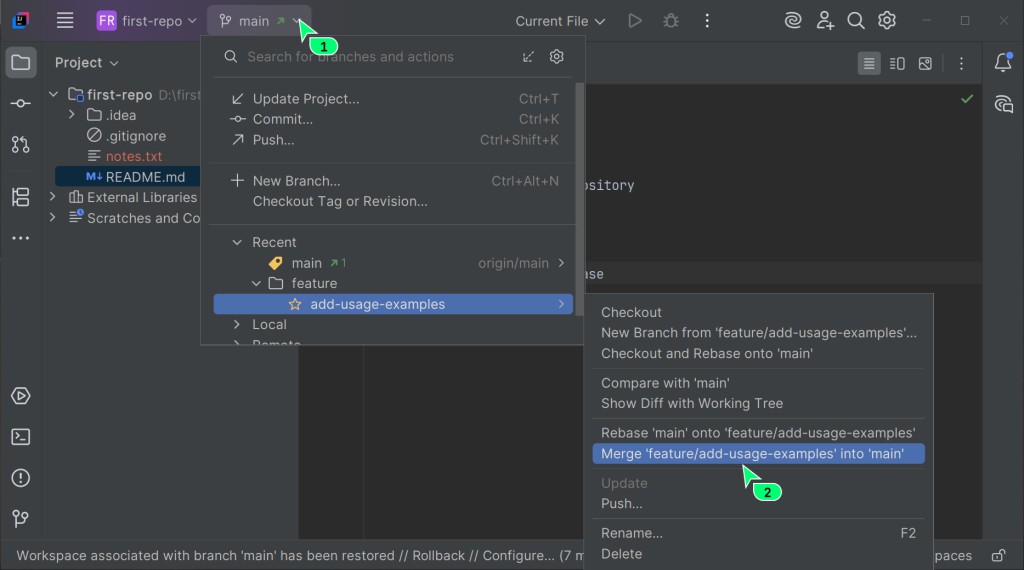Open the main branch widget dropdown

[259, 21]
